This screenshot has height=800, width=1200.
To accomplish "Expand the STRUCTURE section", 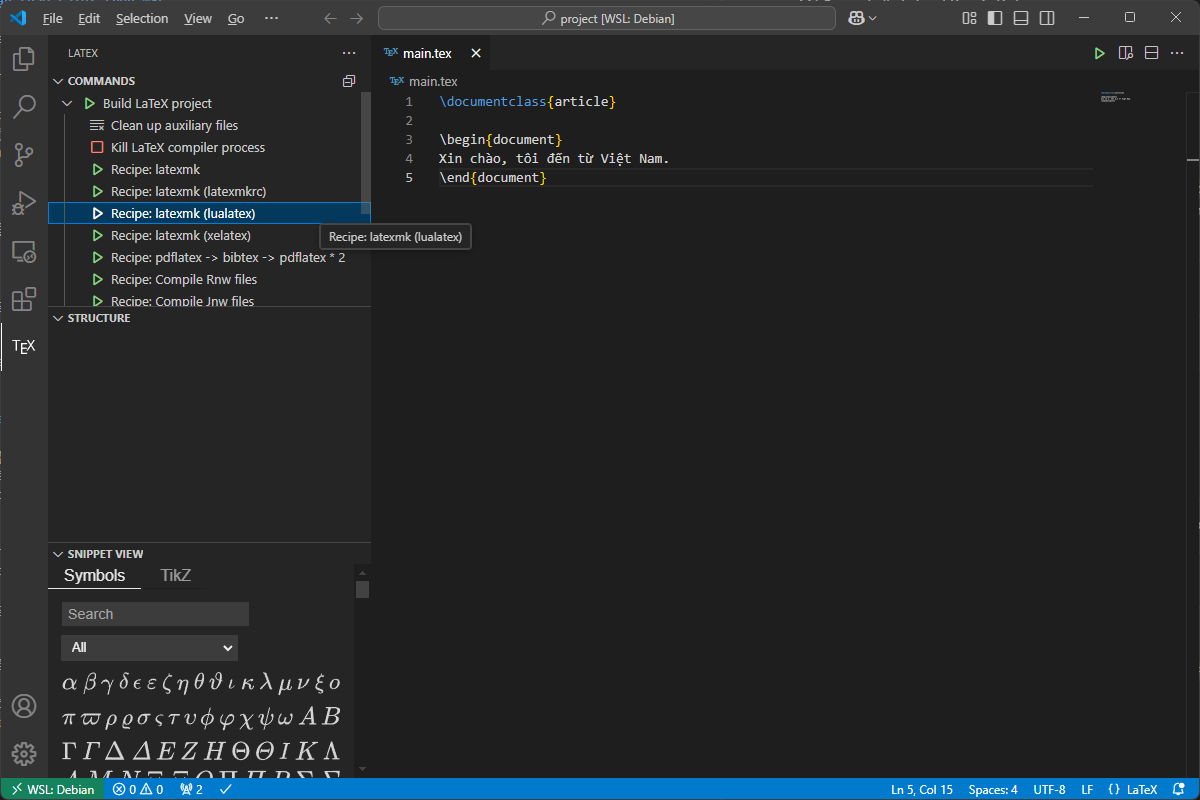I will tap(58, 317).
